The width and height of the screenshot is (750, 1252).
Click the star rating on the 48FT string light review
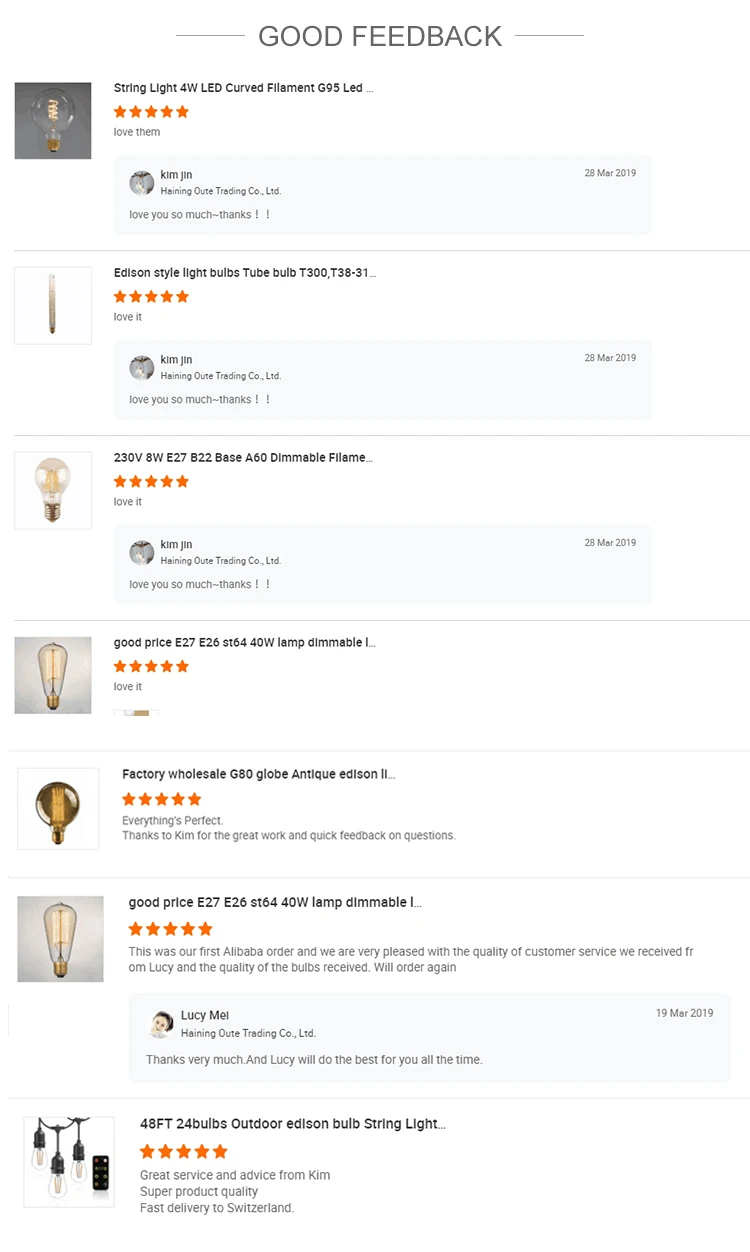[x=184, y=1152]
